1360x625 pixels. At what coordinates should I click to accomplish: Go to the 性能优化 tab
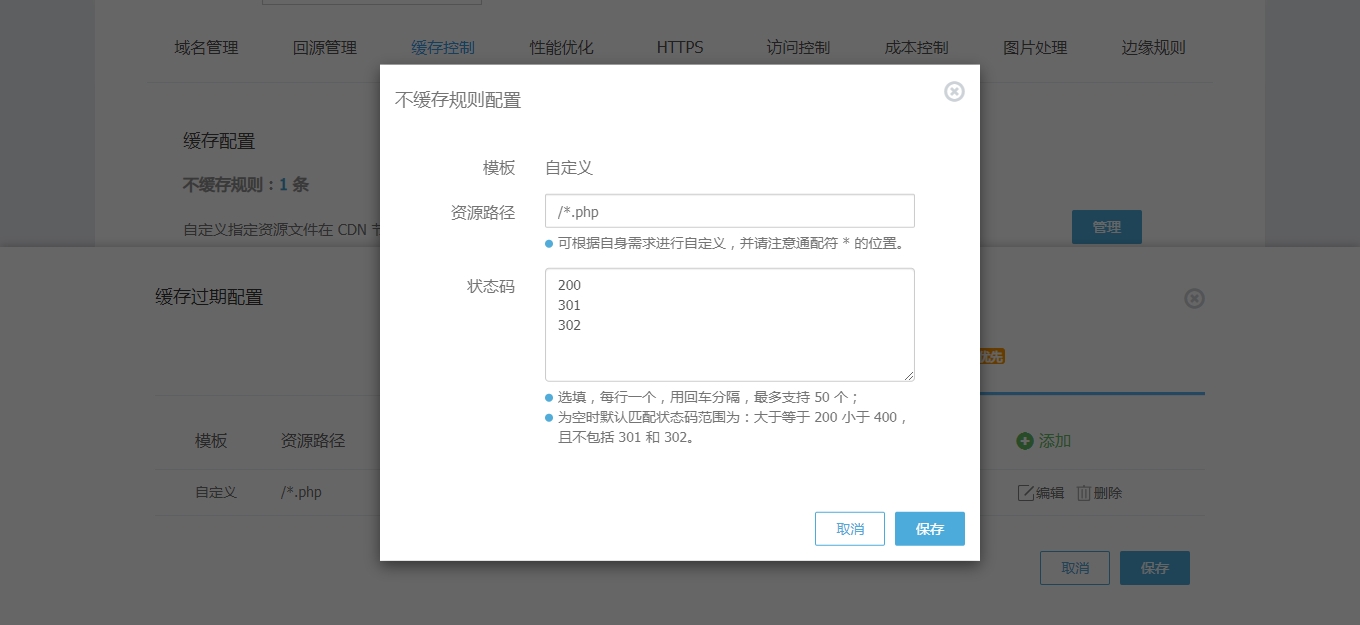click(562, 48)
